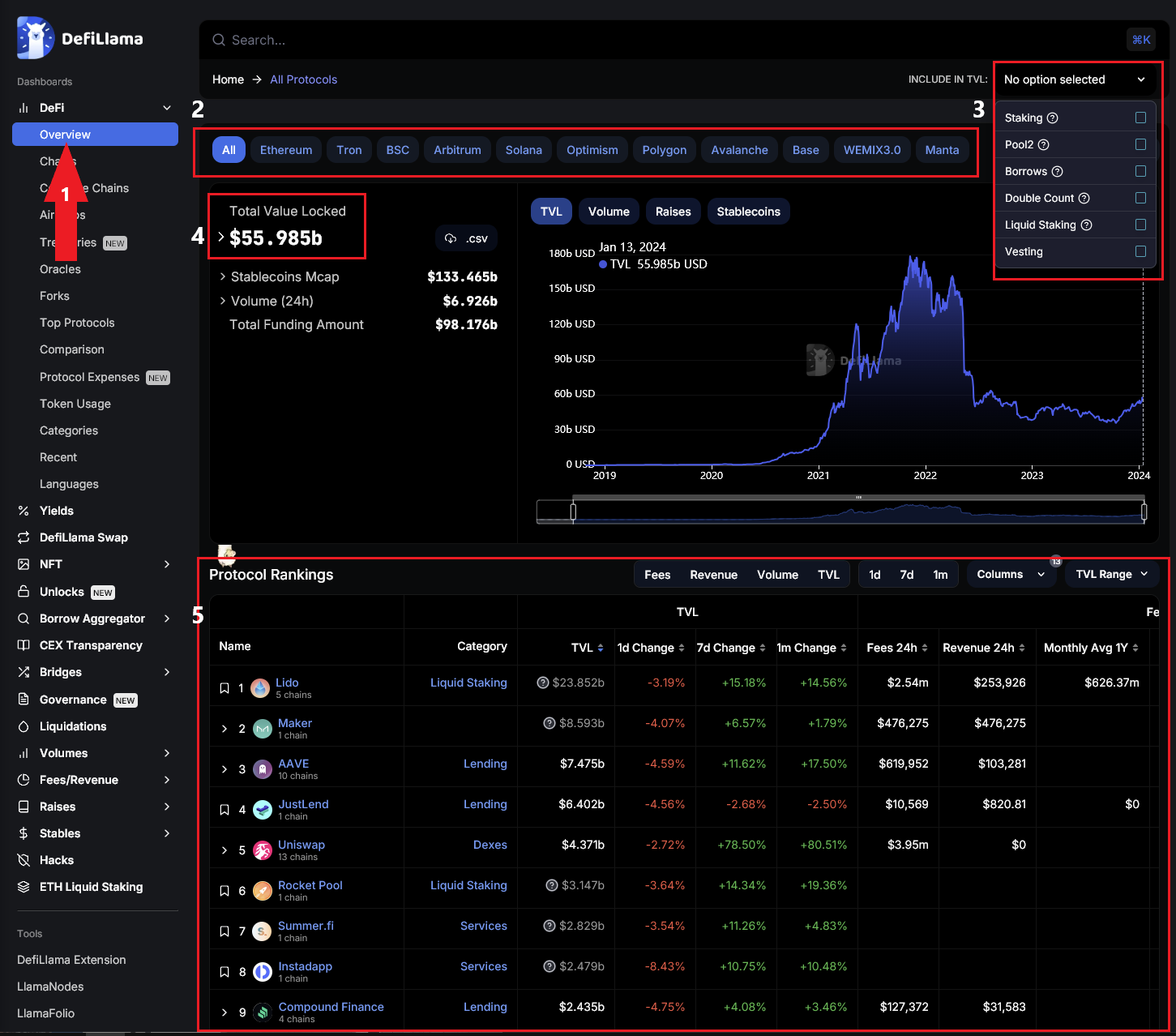Enable the Borrows checkbox
1176x1036 pixels.
[1140, 171]
